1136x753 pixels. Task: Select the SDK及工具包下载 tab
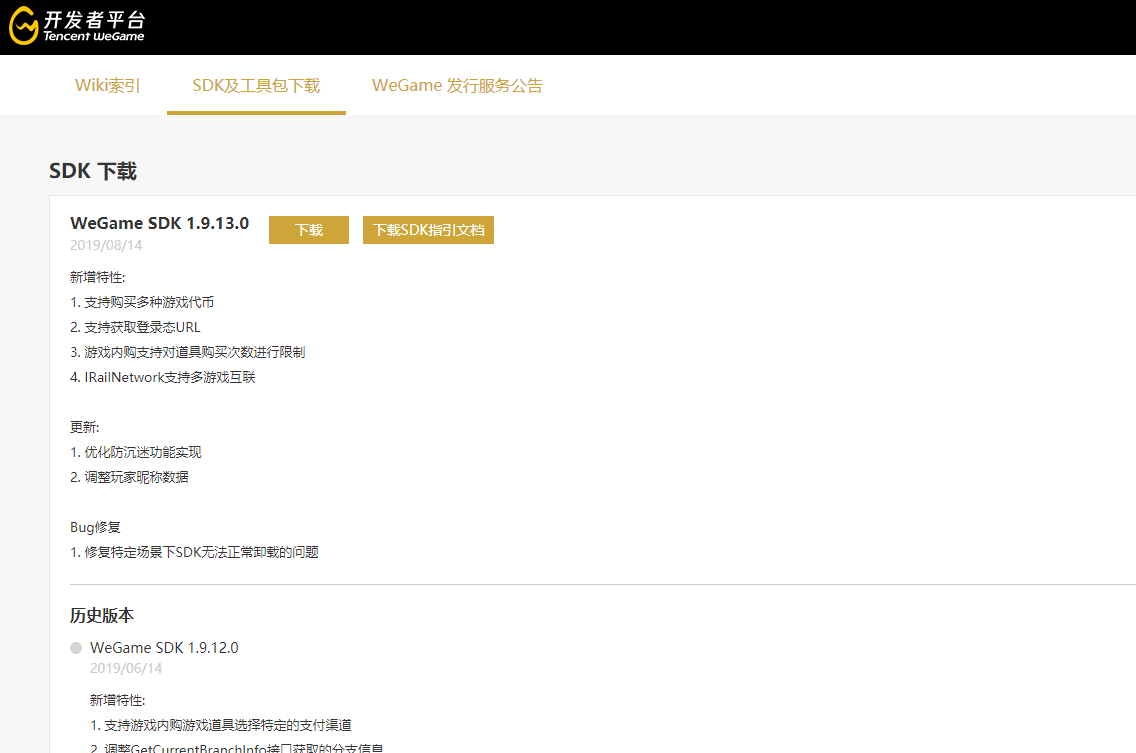pyautogui.click(x=256, y=85)
